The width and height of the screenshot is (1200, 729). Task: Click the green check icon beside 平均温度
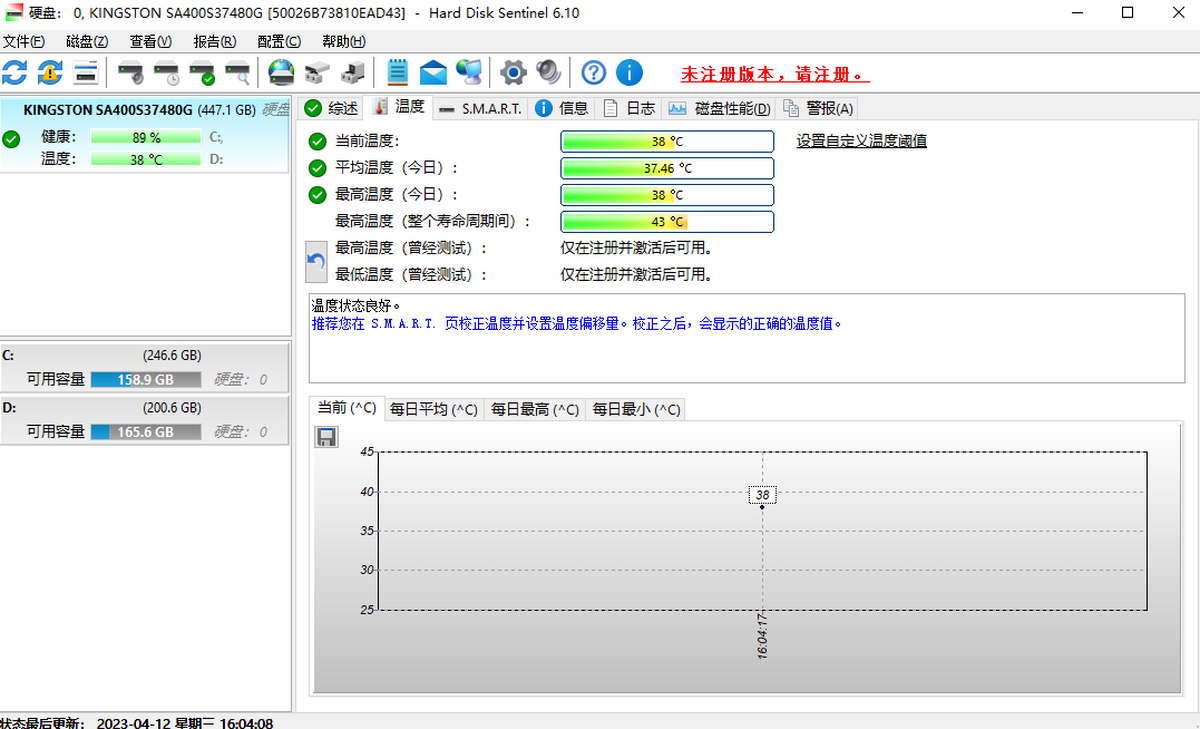pyautogui.click(x=318, y=168)
